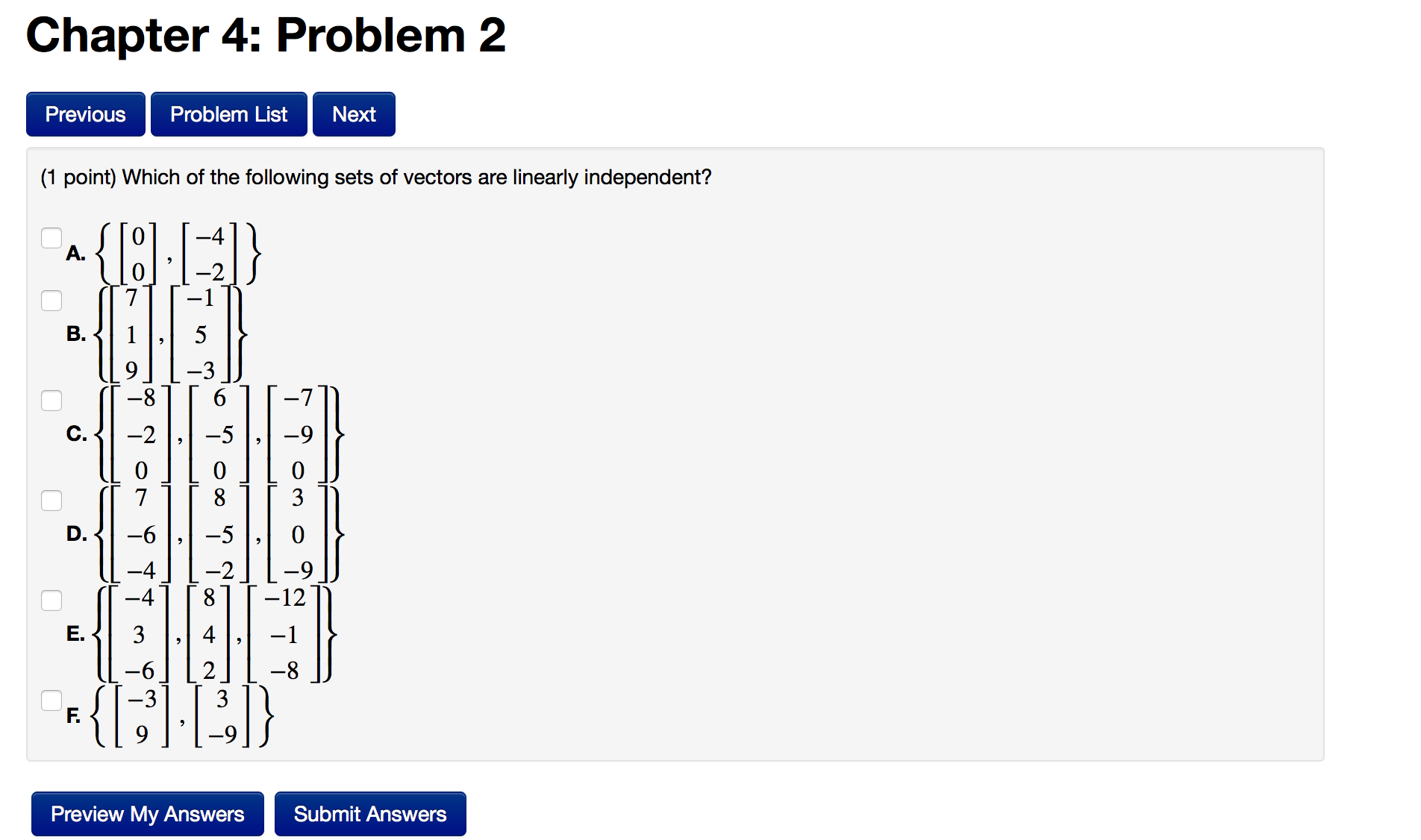Click the Chapter 4: Problem 2 heading

pos(266,35)
